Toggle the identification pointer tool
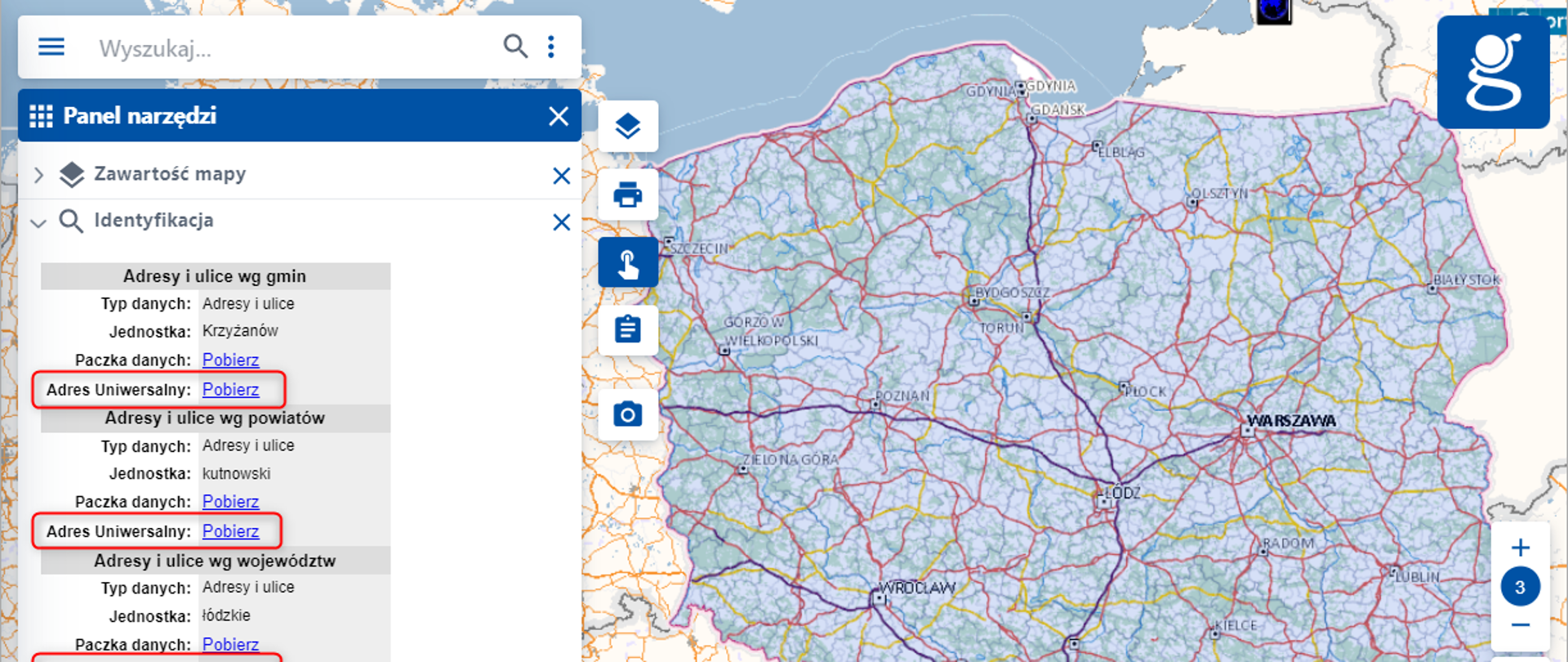This screenshot has width=1568, height=662. point(627,263)
